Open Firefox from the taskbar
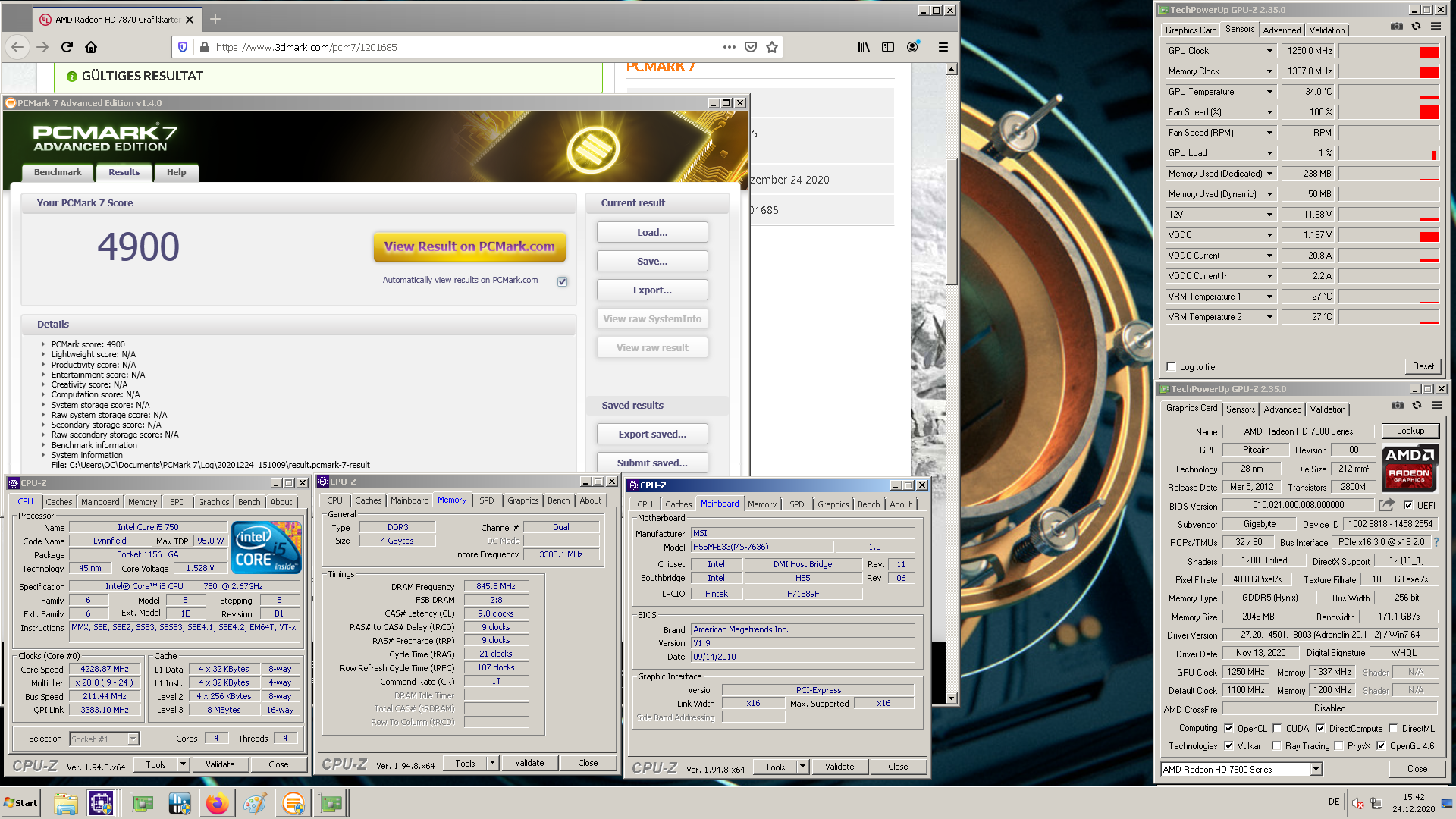1456x819 pixels. click(218, 803)
